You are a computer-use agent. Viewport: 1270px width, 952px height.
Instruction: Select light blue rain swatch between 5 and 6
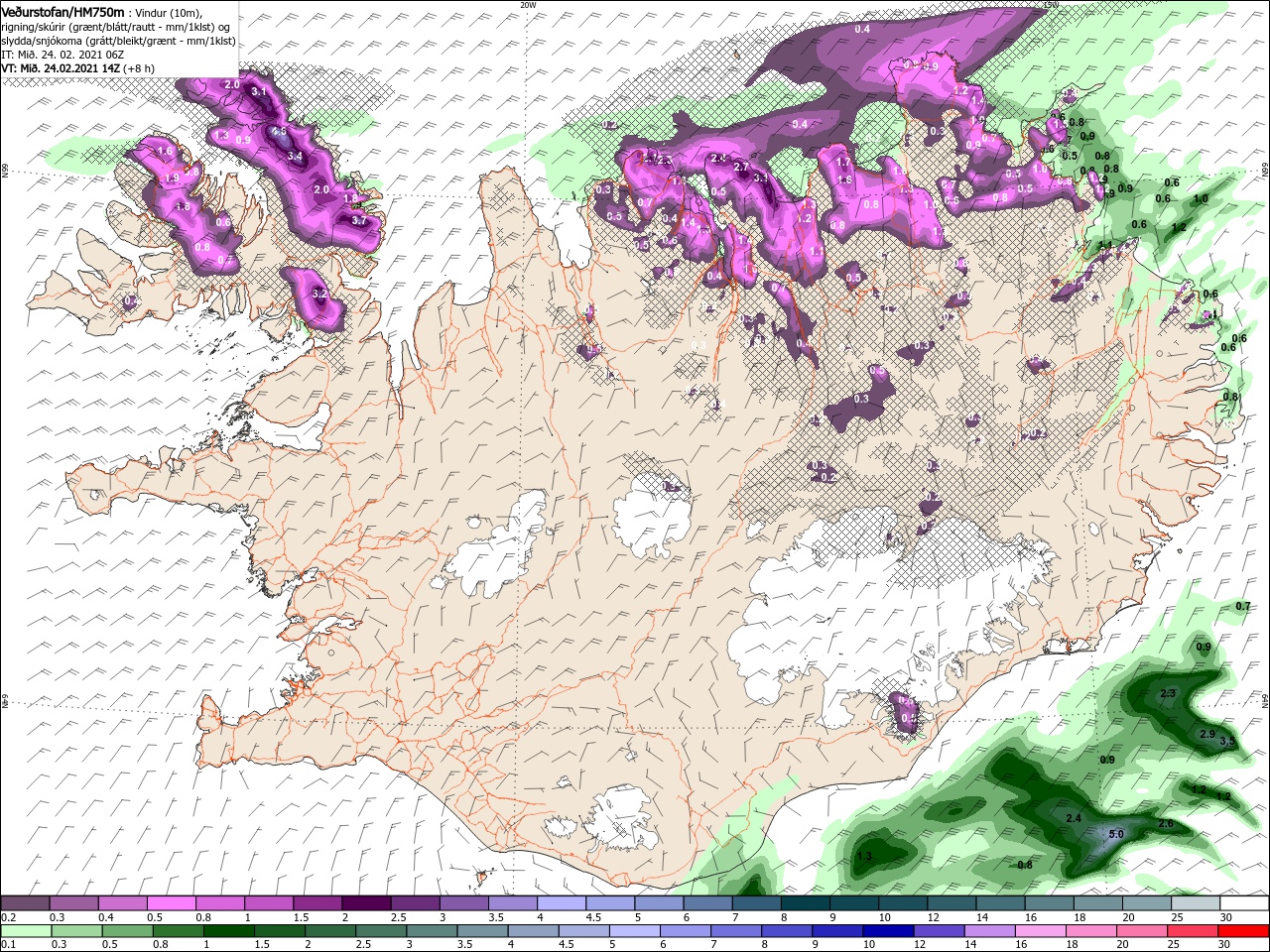click(633, 931)
